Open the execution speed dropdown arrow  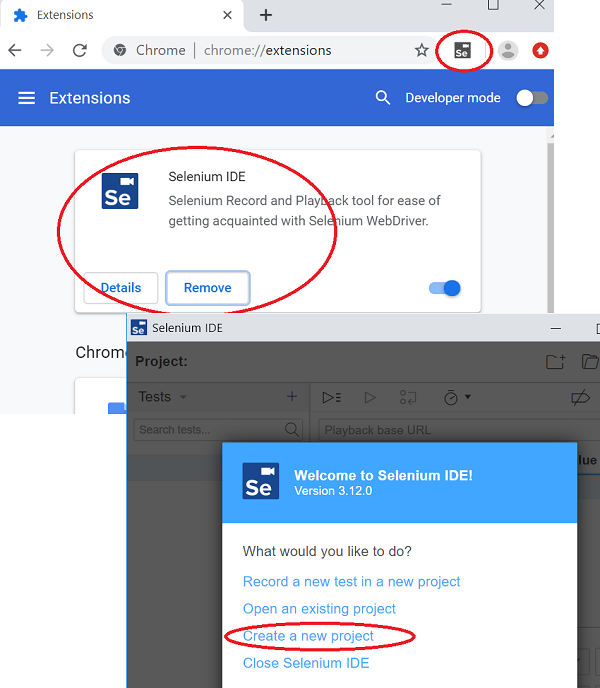point(467,397)
